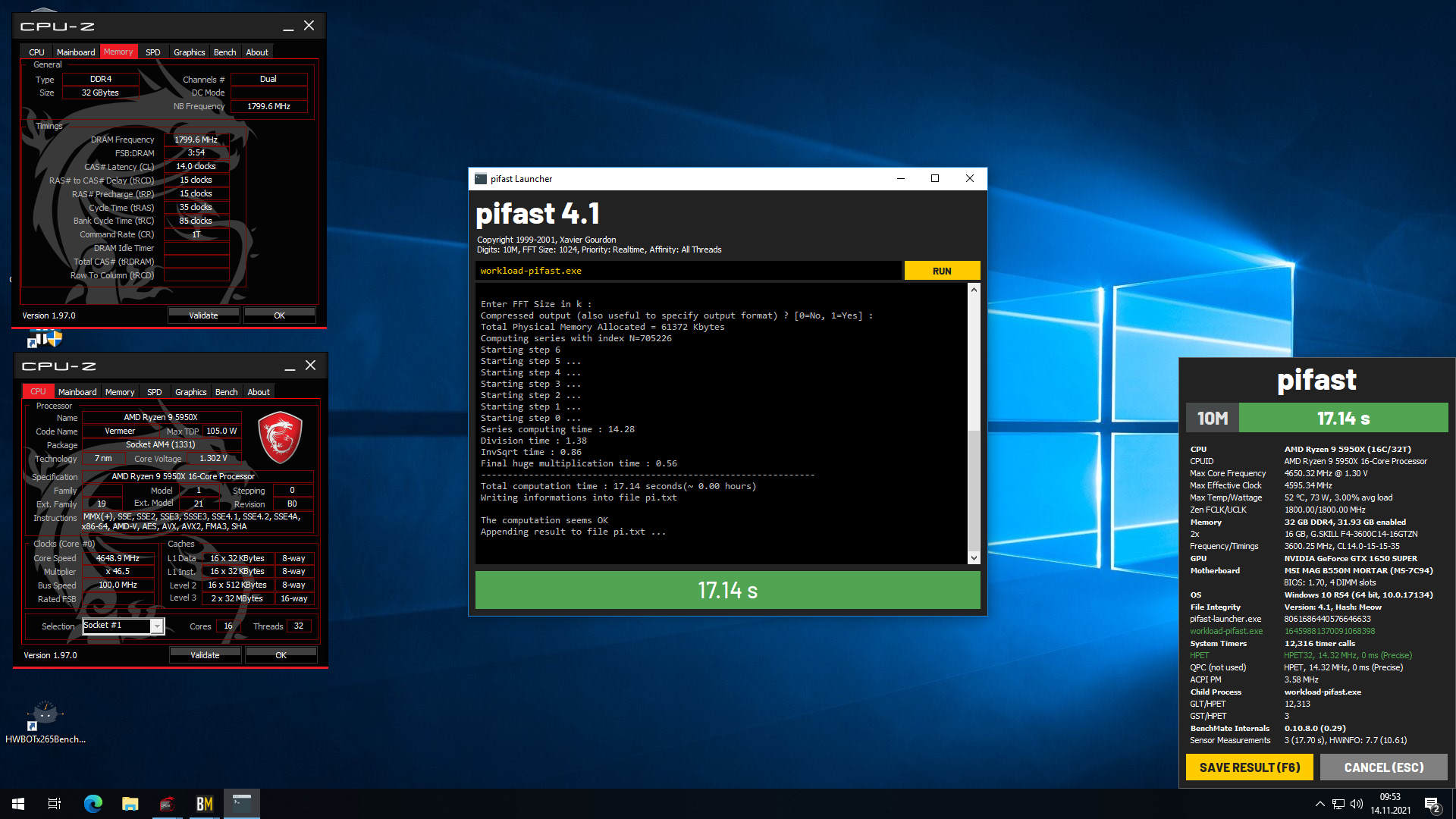The height and width of the screenshot is (819, 1456).
Task: Open notification center icon
Action: [1432, 805]
